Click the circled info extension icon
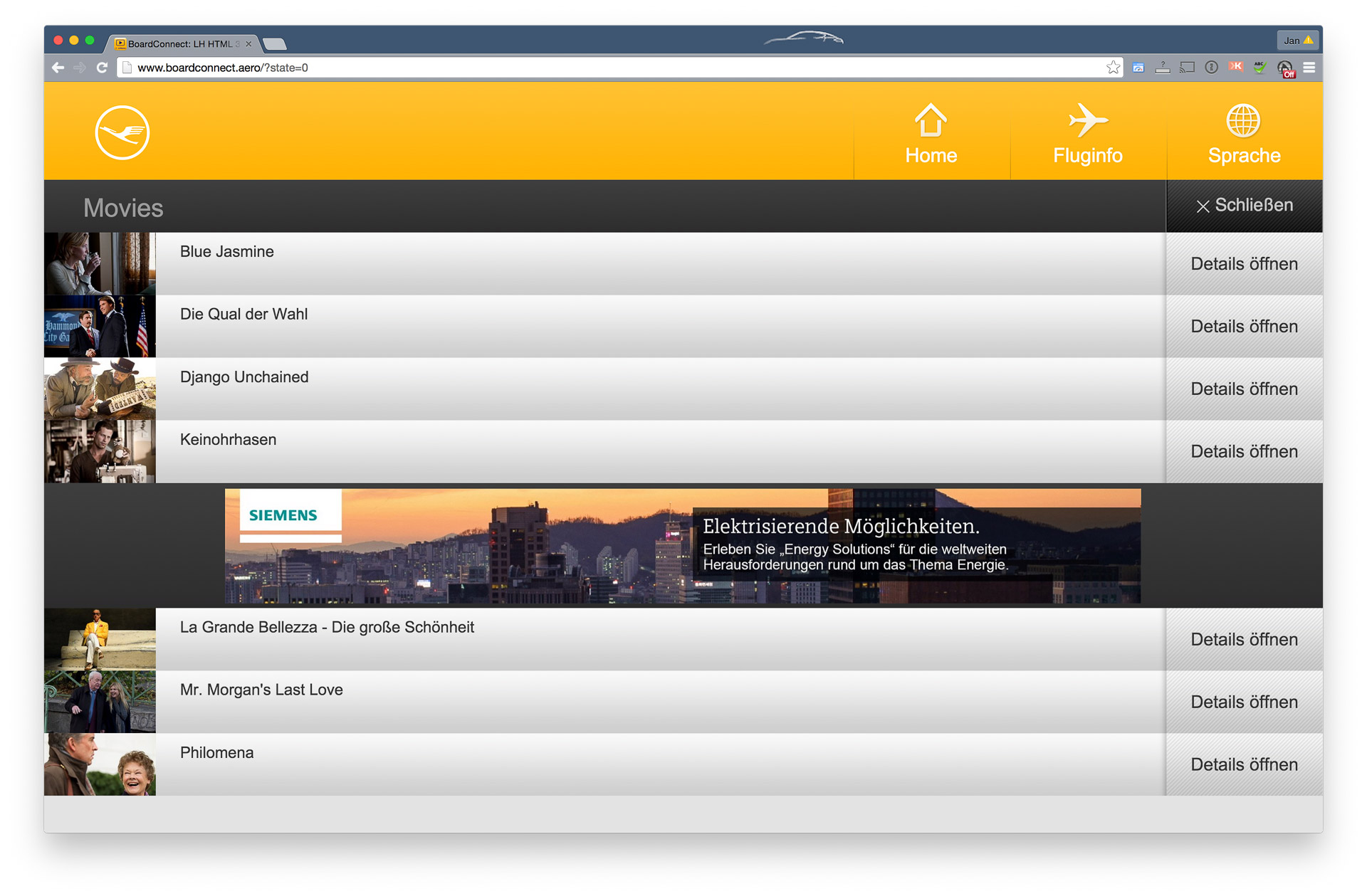The width and height of the screenshot is (1367, 896). click(x=1211, y=68)
